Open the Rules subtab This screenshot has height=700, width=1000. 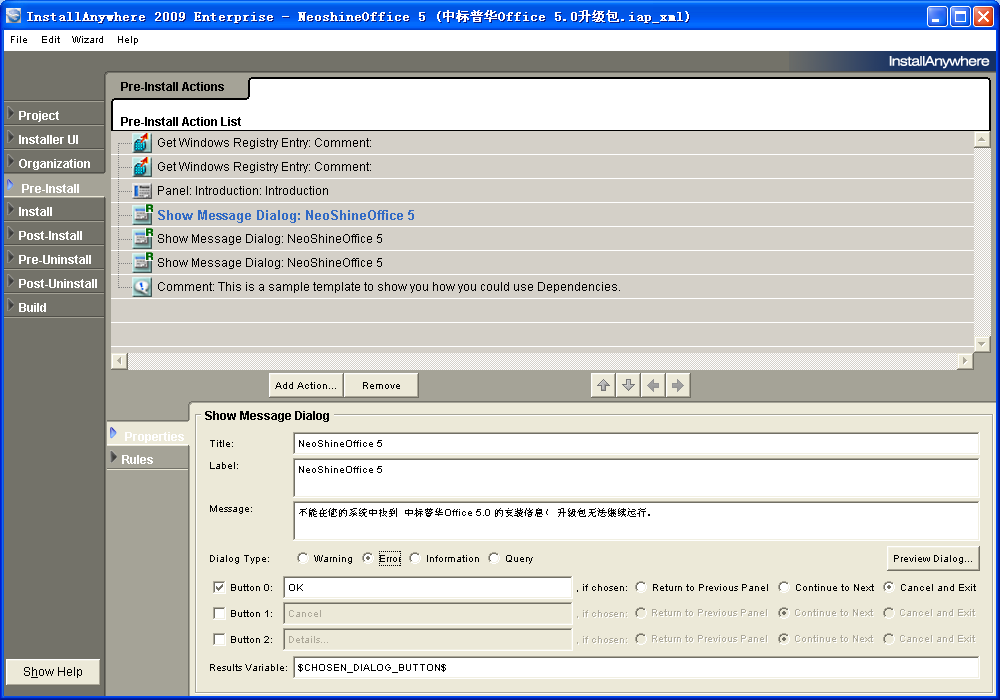coord(148,459)
